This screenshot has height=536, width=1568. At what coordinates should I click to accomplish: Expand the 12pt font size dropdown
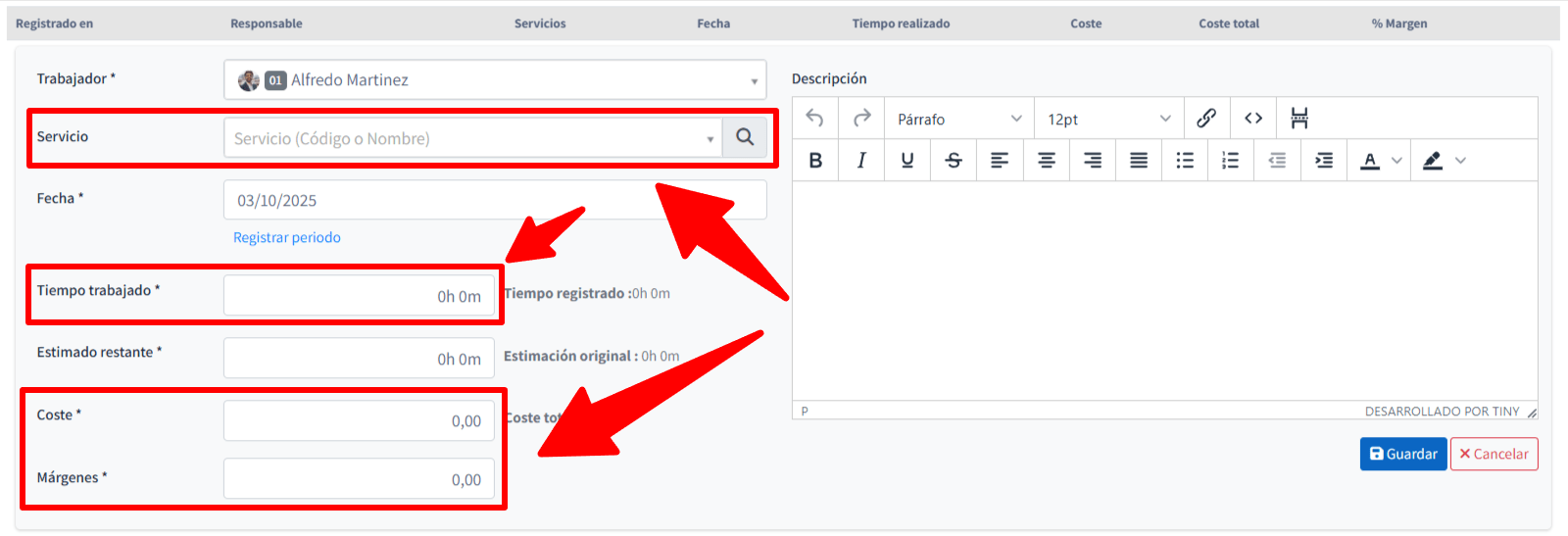(x=1108, y=119)
